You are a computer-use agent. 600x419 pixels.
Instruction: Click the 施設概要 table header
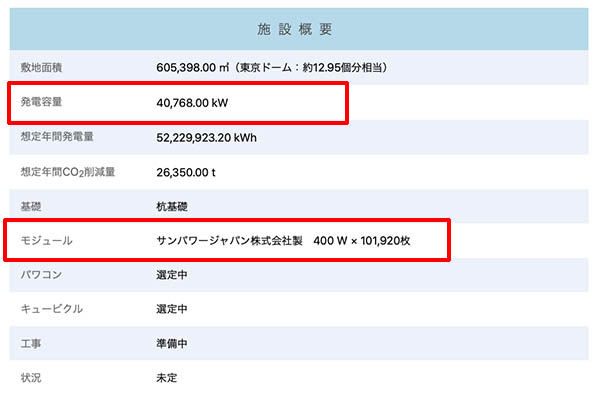tap(299, 31)
